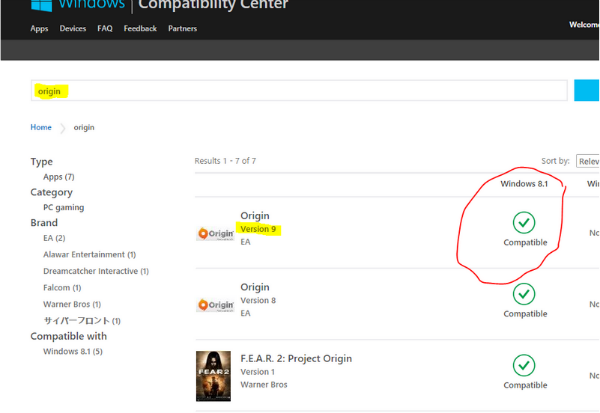This screenshot has height=413, width=600.
Task: Open the Partners menu item
Action: (x=183, y=29)
